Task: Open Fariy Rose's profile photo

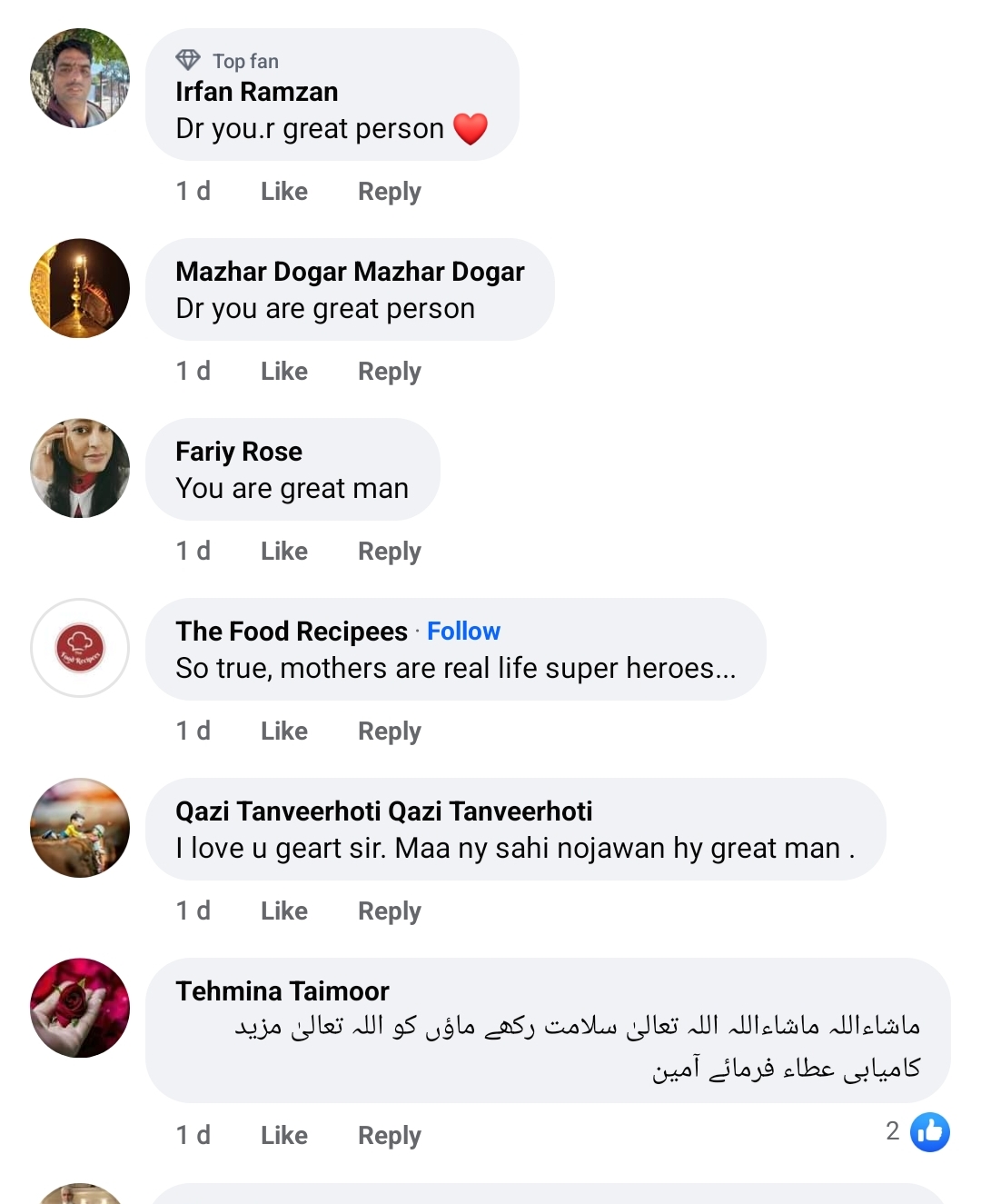Action: (80, 468)
